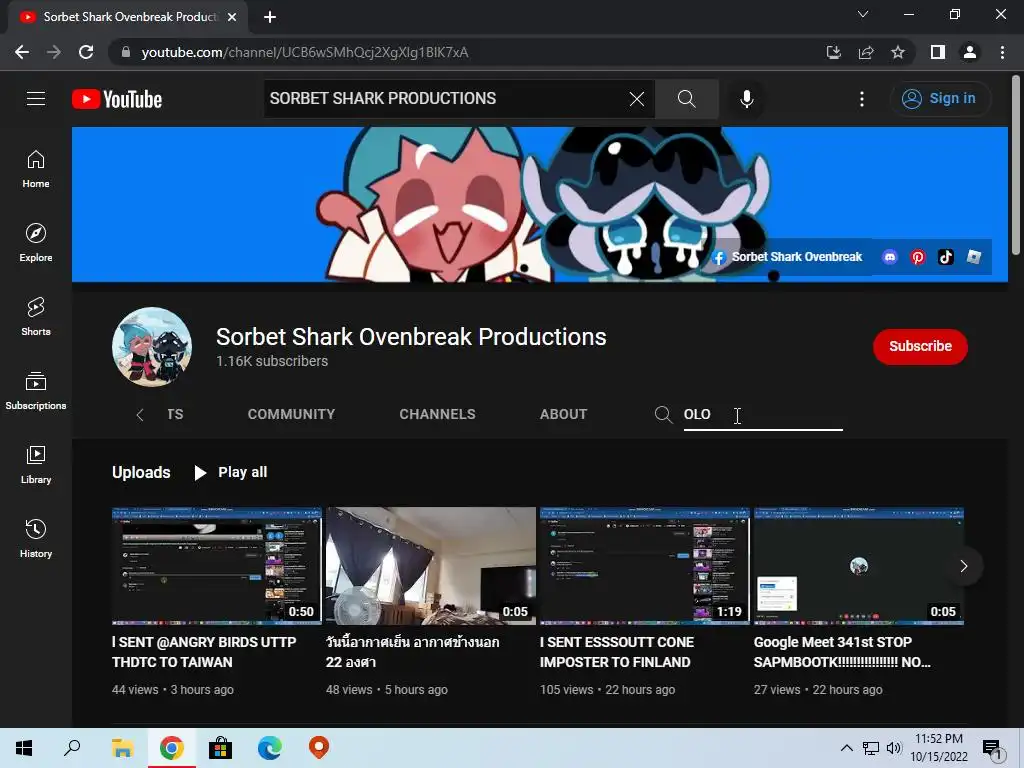Click the Subscribe button
Screen dimensions: 1024x768
point(920,346)
